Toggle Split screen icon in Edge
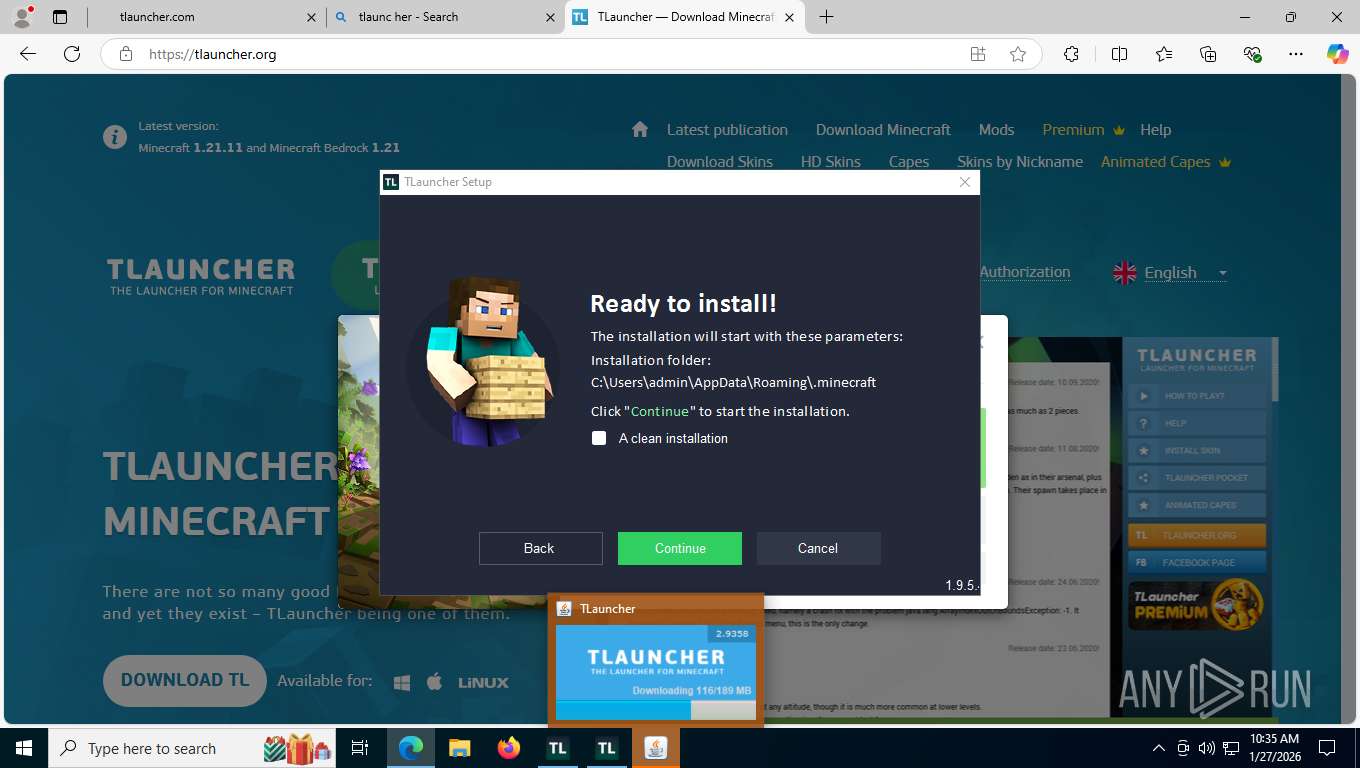1360x768 pixels. pyautogui.click(x=1119, y=54)
